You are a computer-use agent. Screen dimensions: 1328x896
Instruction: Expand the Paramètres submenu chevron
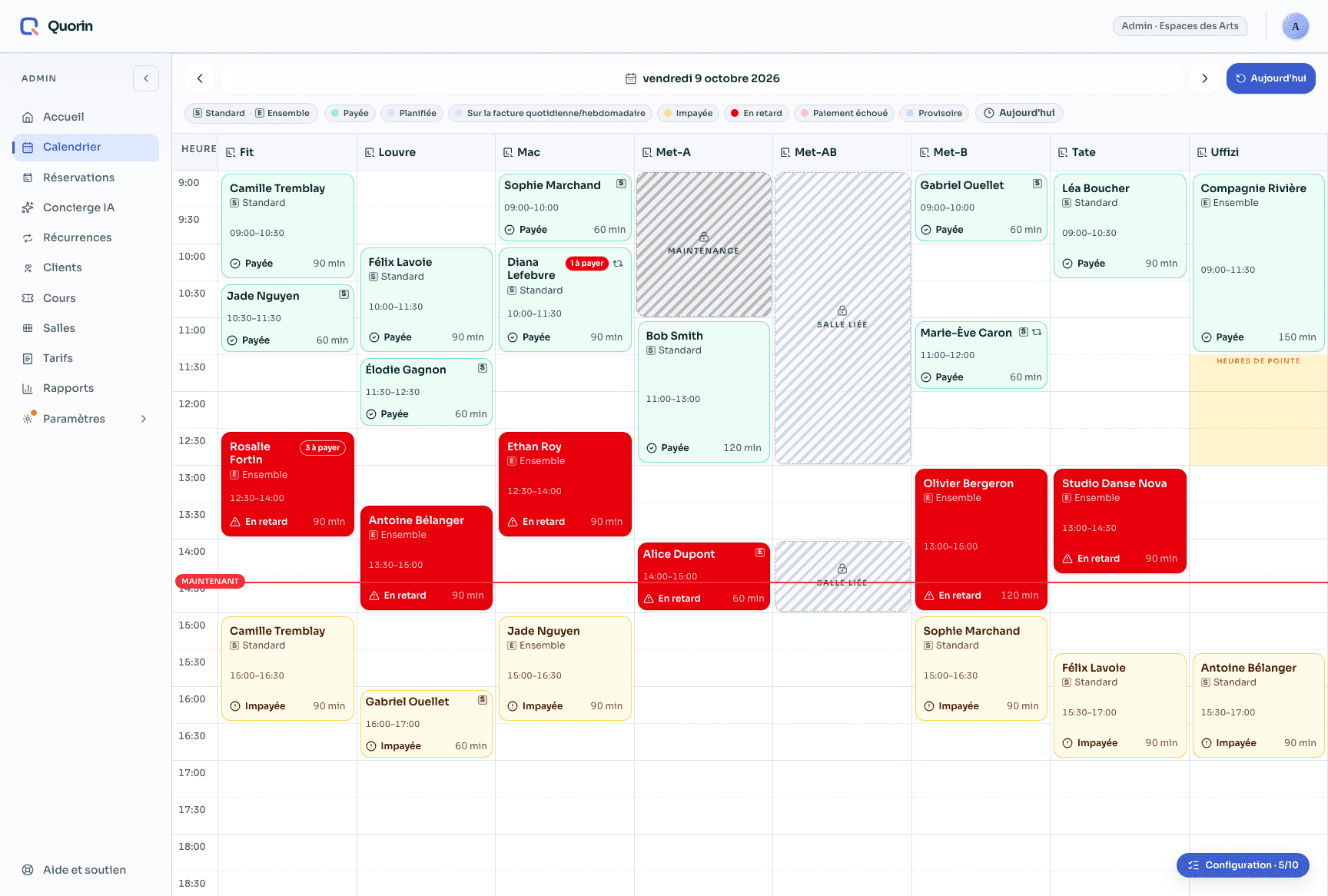[x=143, y=419]
